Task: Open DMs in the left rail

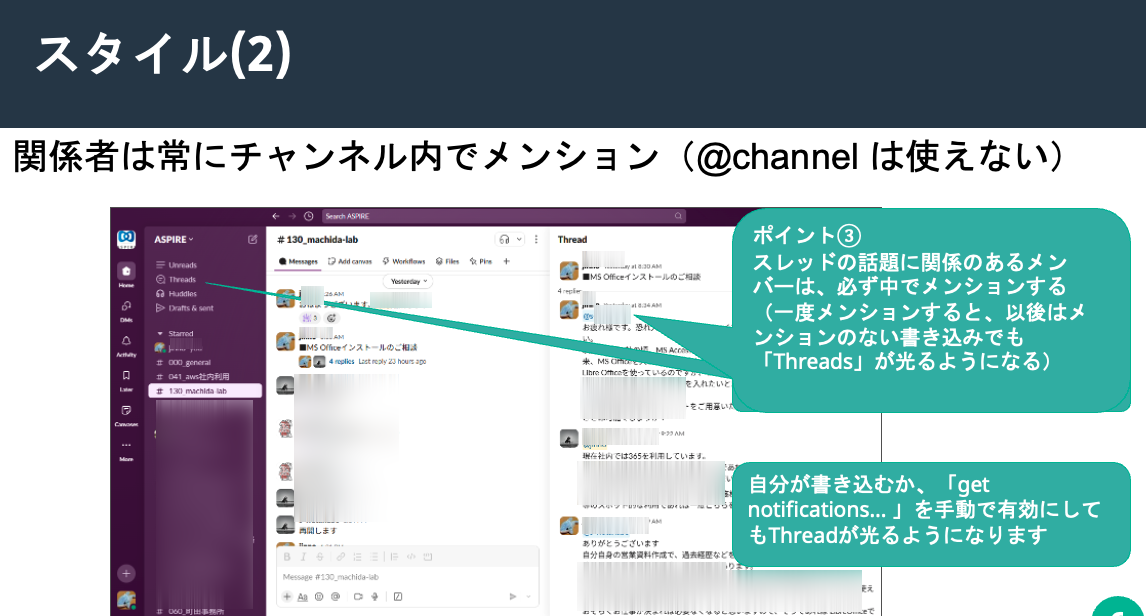Action: 126,310
